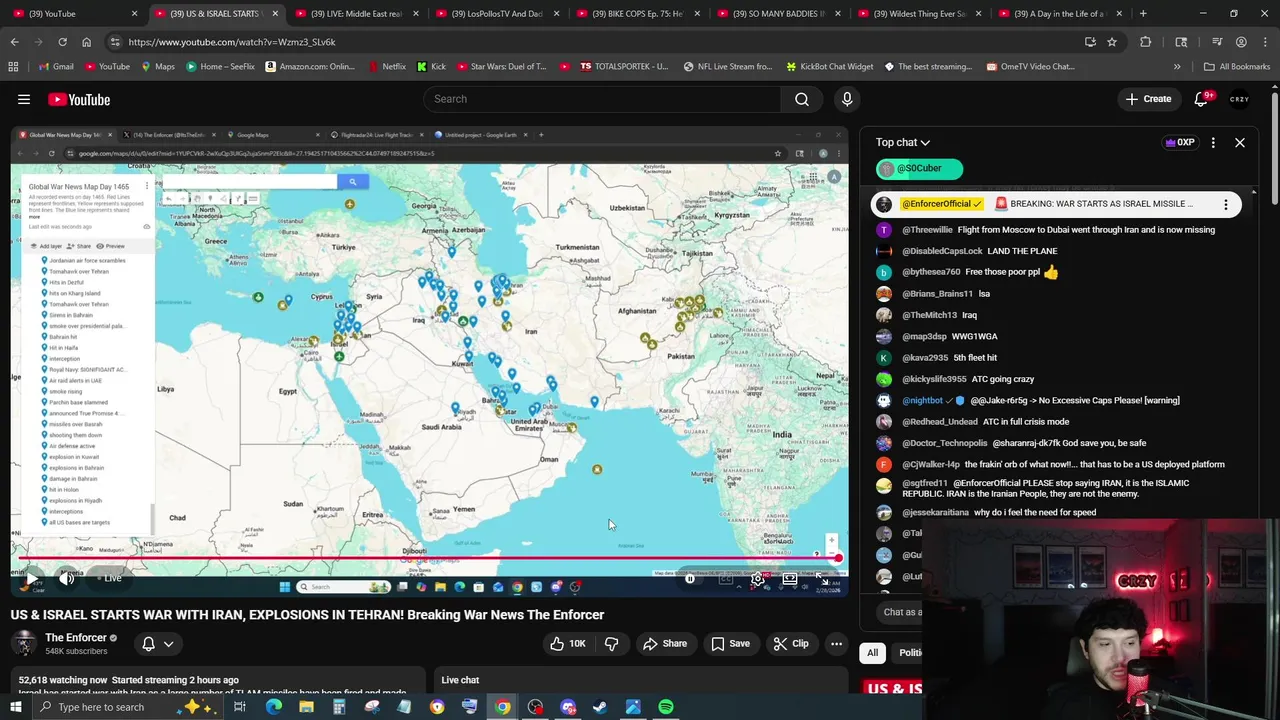The width and height of the screenshot is (1280, 720).
Task: Close the live chat panel with the X
Action: (1240, 142)
